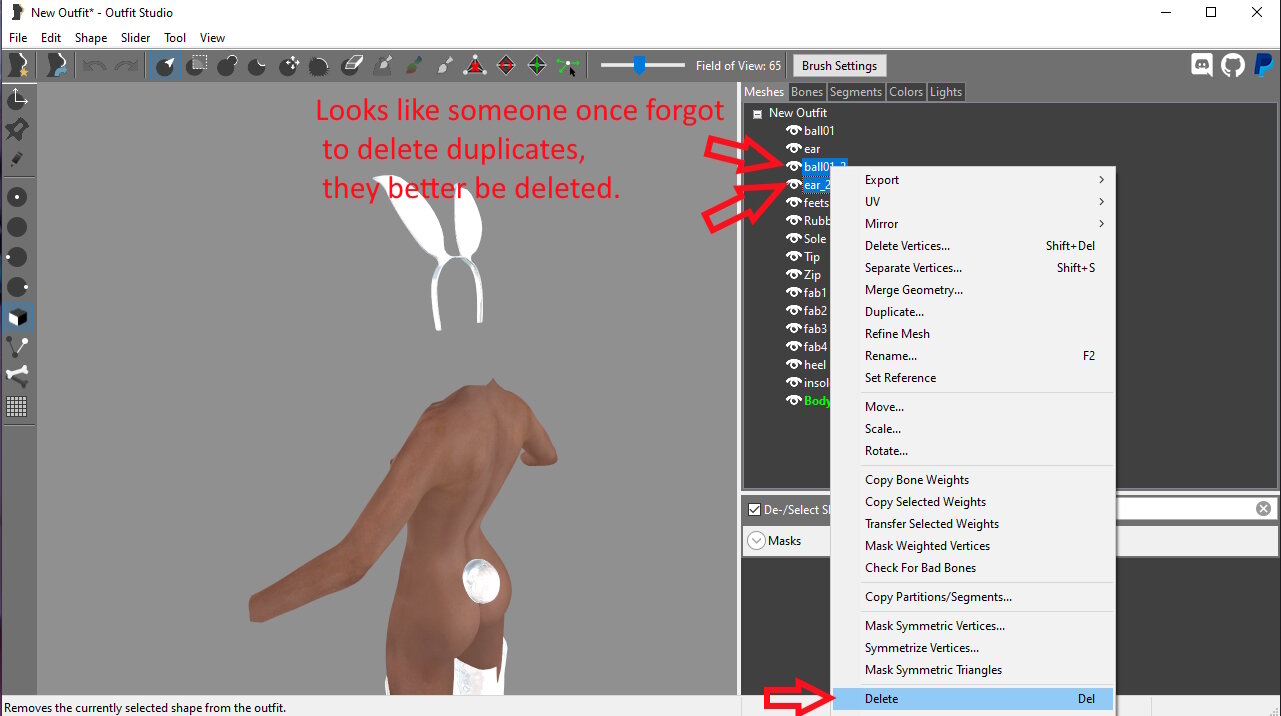Toggle the floor Grid icon

(x=17, y=406)
